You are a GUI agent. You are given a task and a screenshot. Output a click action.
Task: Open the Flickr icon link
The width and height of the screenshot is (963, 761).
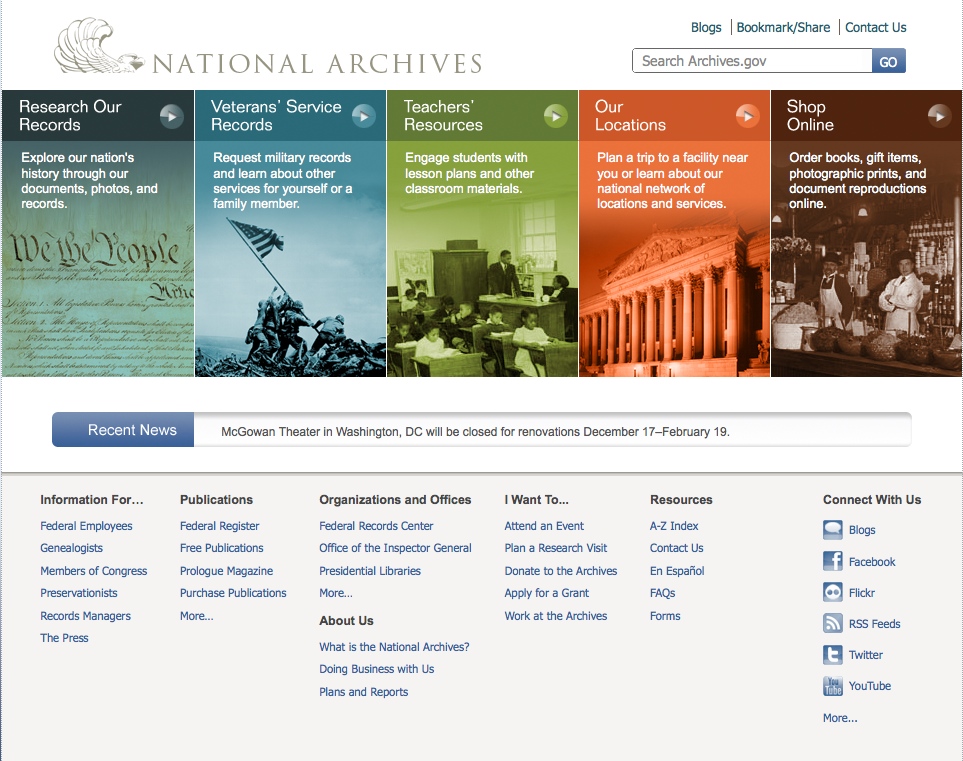(832, 593)
